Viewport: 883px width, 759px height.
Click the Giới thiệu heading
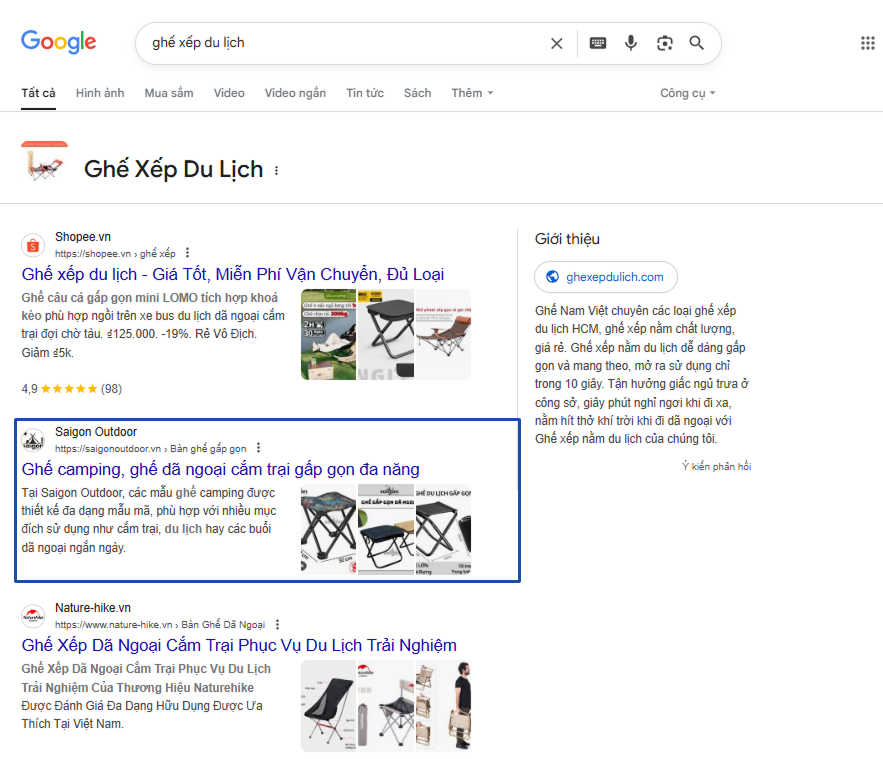tap(567, 239)
